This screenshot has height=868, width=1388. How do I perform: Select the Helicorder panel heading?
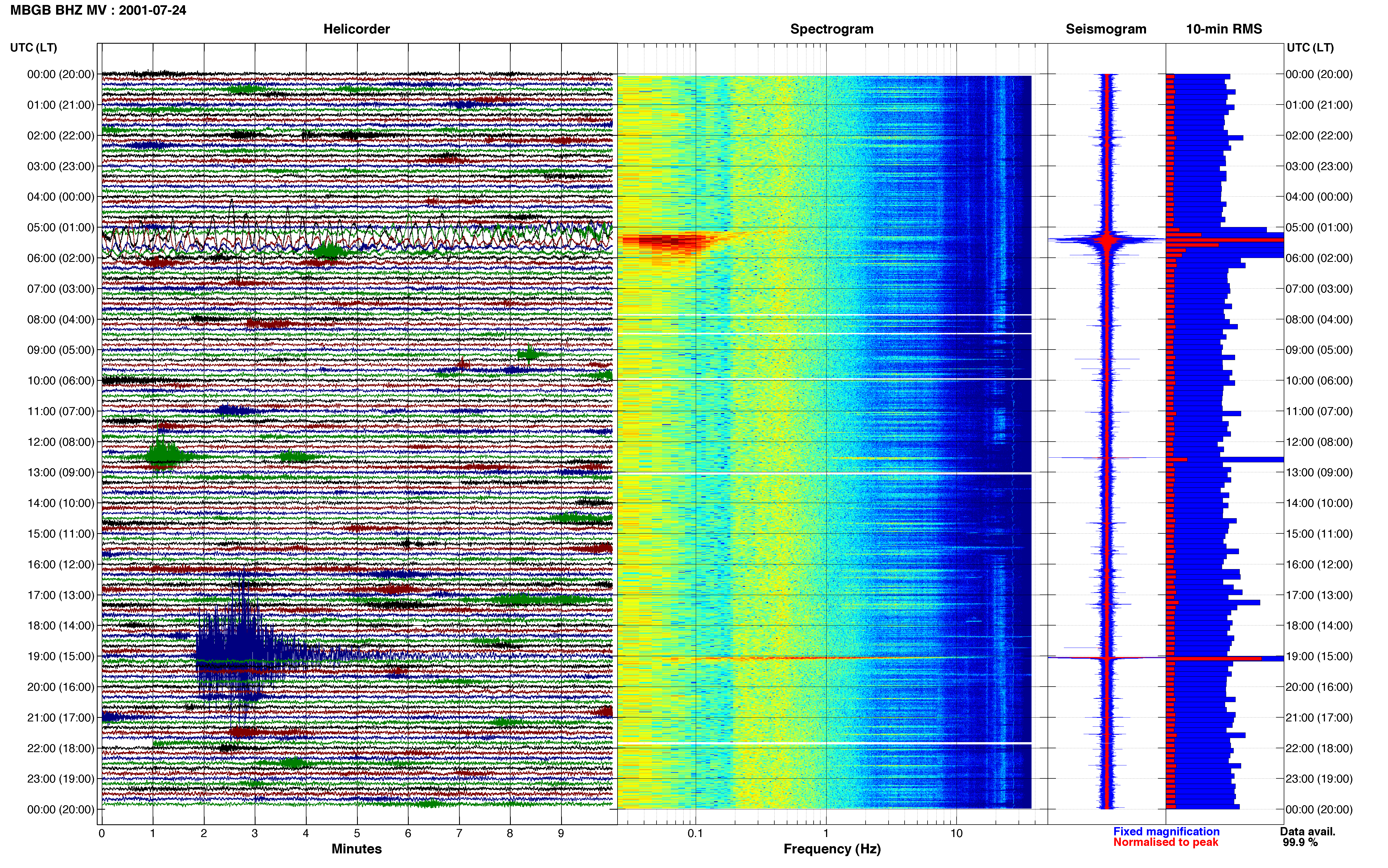(356, 29)
